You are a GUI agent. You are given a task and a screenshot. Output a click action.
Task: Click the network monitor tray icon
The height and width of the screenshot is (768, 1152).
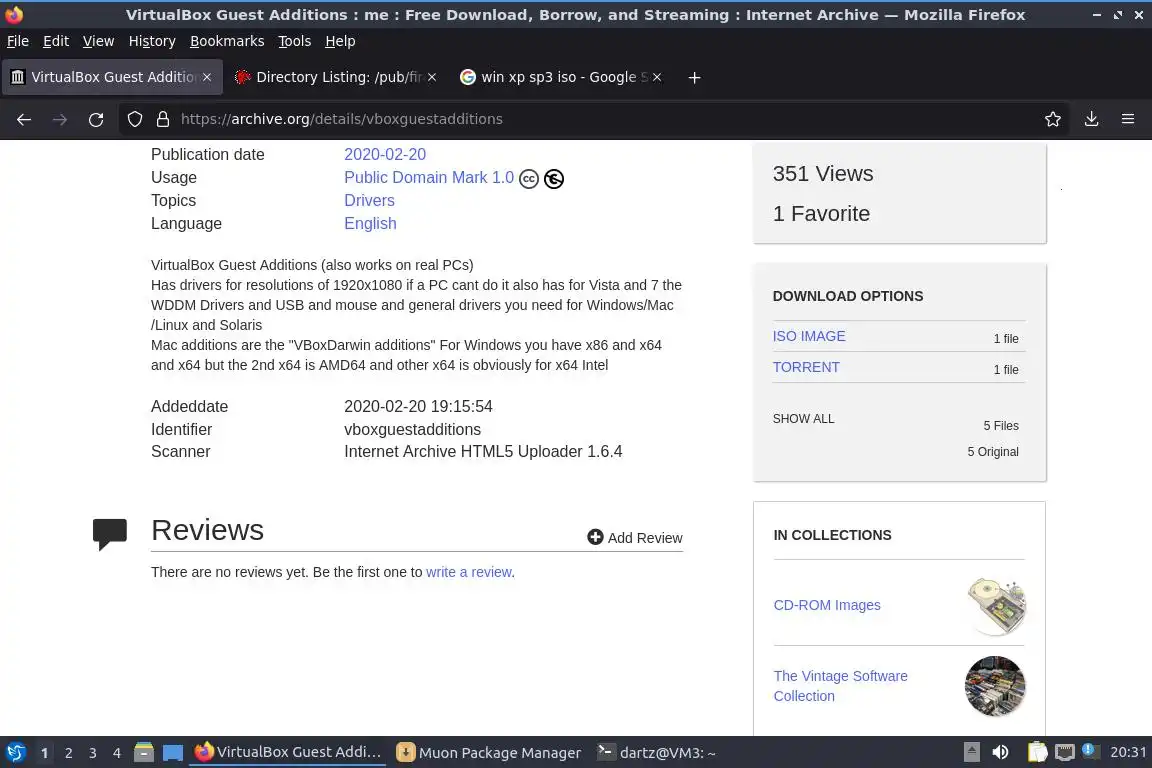(1065, 752)
